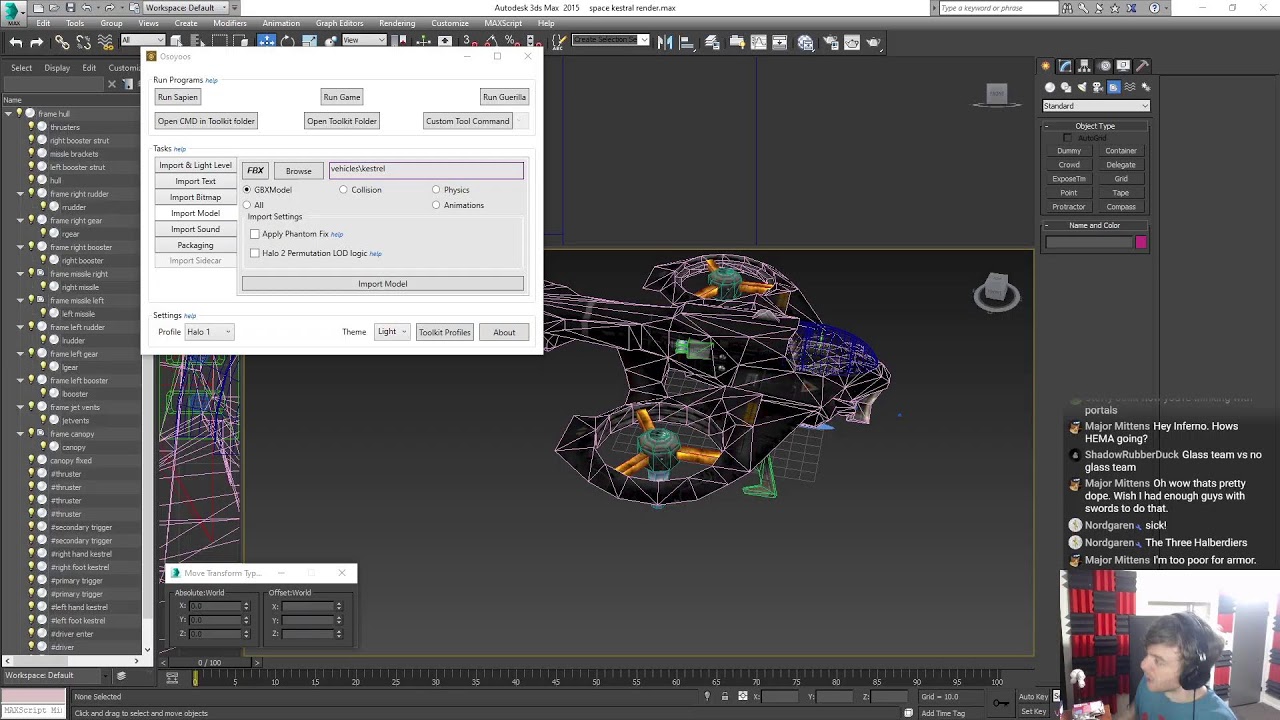Open the Graph Editors menu
This screenshot has height=720, width=1280.
click(339, 23)
